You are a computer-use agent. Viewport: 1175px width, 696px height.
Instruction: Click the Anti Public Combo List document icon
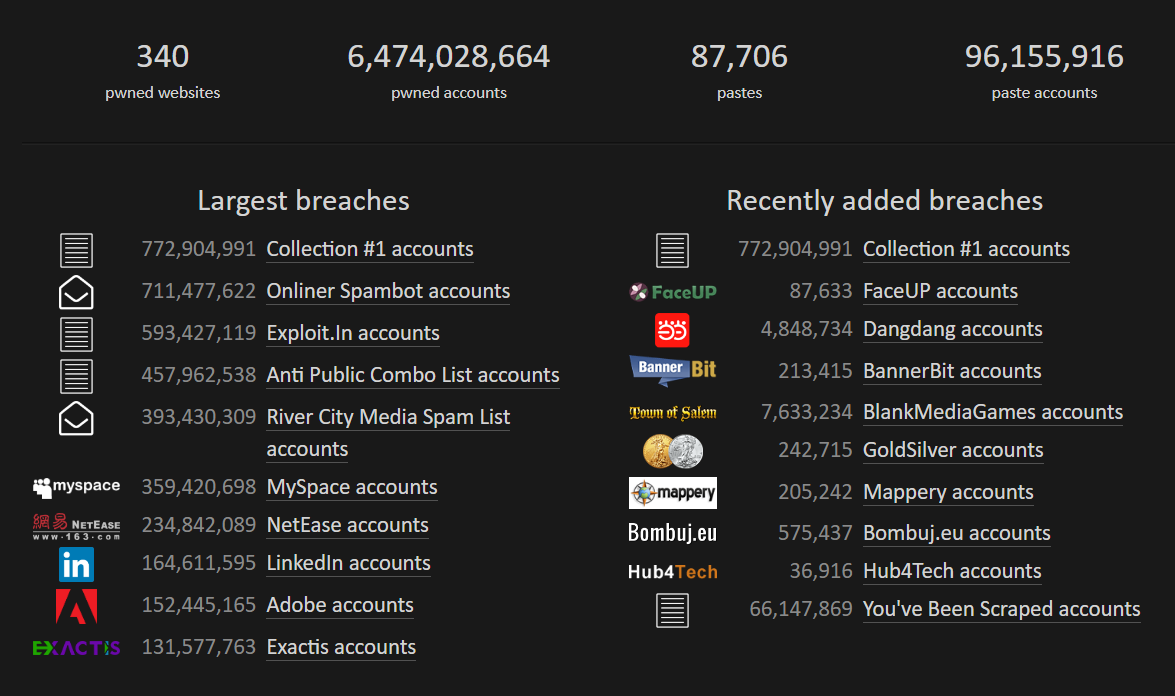point(76,376)
